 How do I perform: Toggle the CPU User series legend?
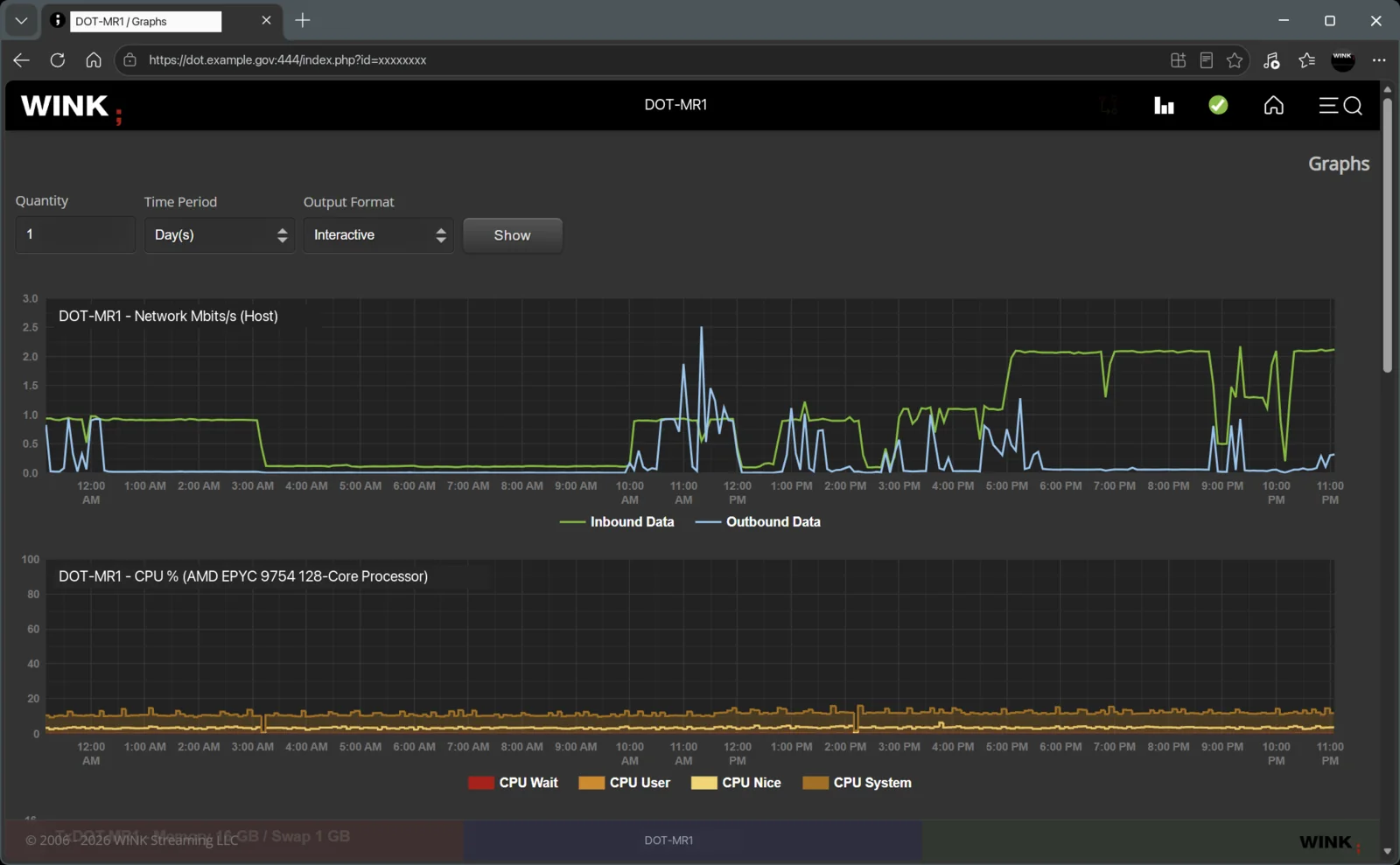[625, 783]
